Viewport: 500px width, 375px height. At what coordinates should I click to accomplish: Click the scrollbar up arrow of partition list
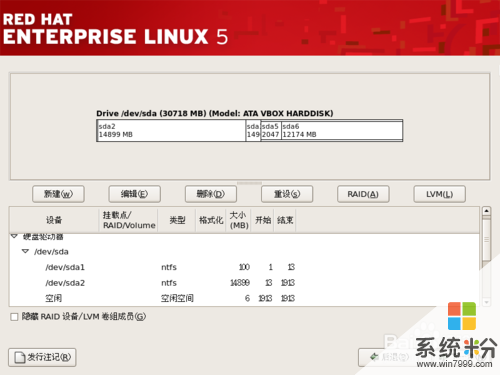point(486,211)
